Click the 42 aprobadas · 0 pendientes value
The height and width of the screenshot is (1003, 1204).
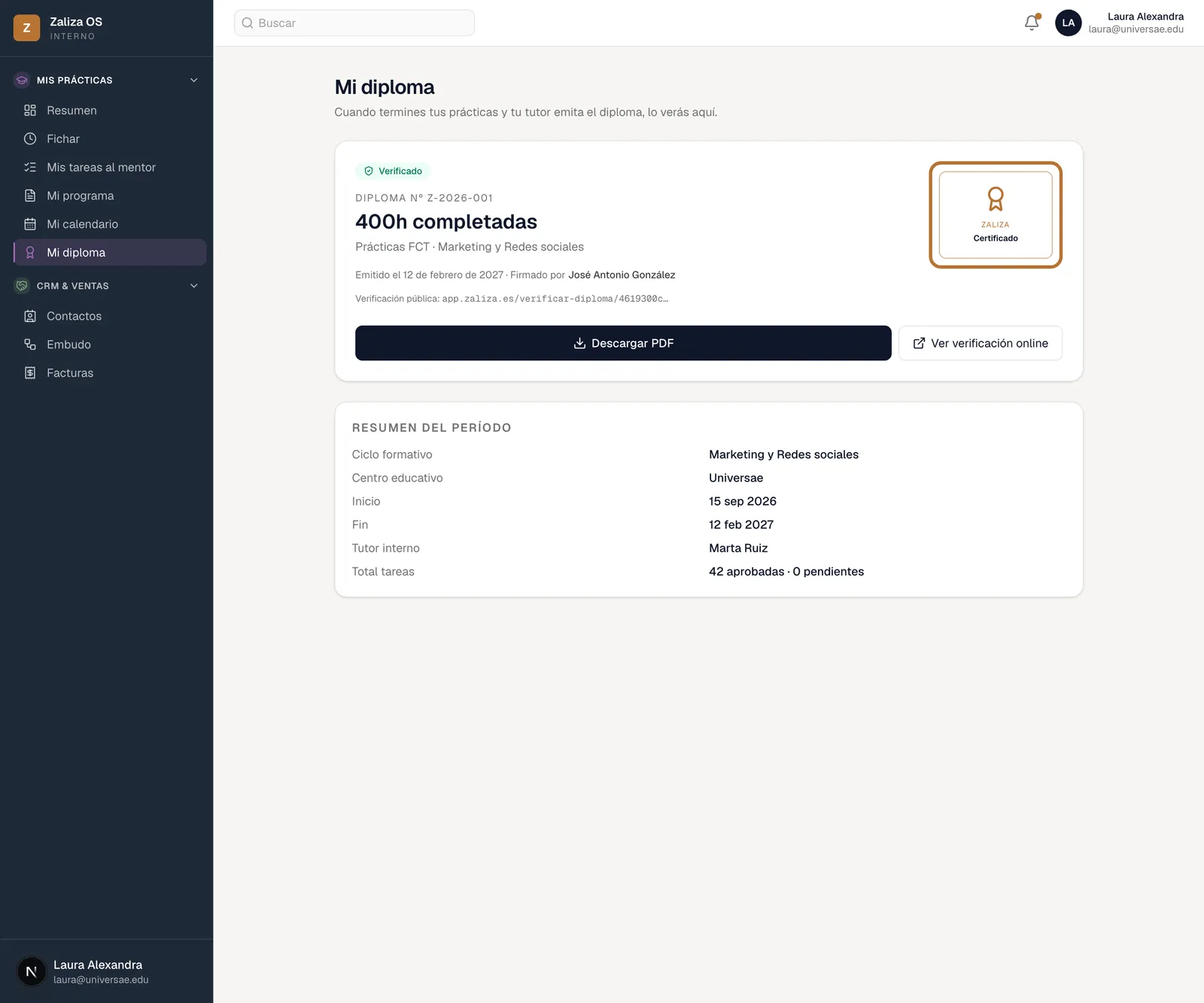[x=786, y=572]
